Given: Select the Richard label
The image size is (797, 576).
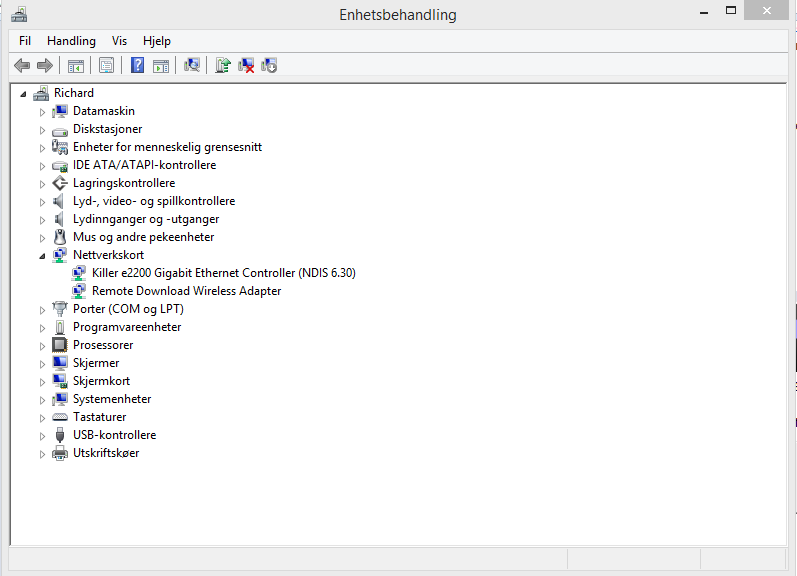Looking at the screenshot, I should click(74, 93).
